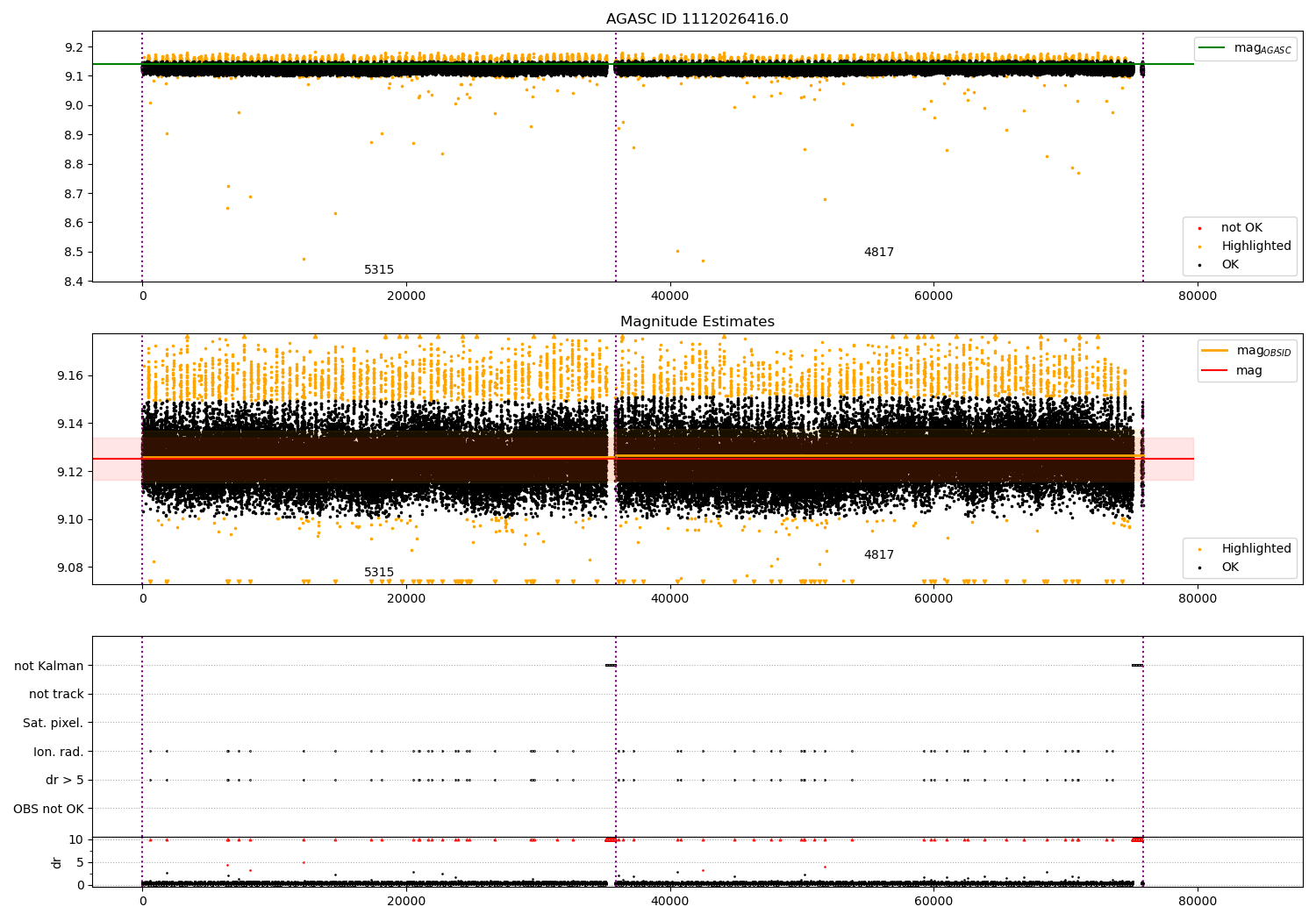The width and height of the screenshot is (1316, 921).
Task: Click 'OK' legend label in Magnitude Estimates plot
Action: click(1230, 568)
